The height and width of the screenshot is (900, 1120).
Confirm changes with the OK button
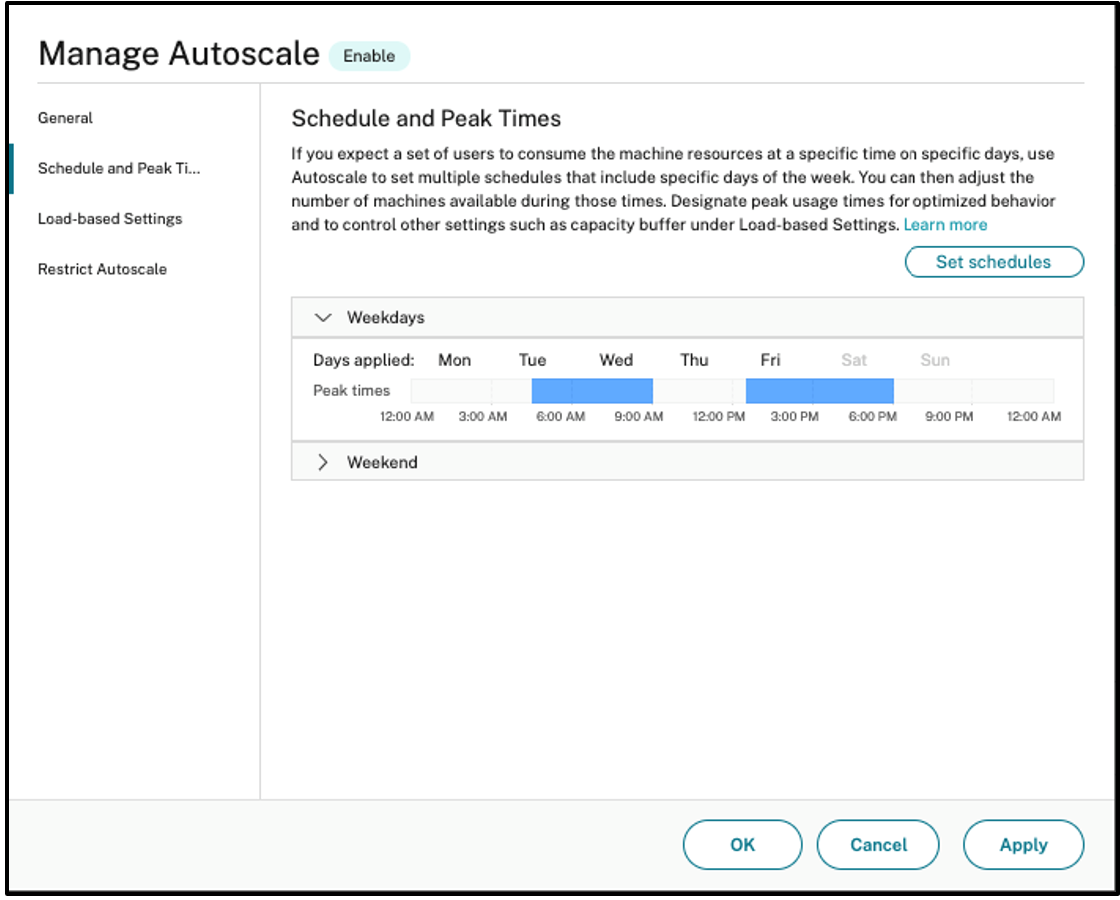click(x=742, y=844)
